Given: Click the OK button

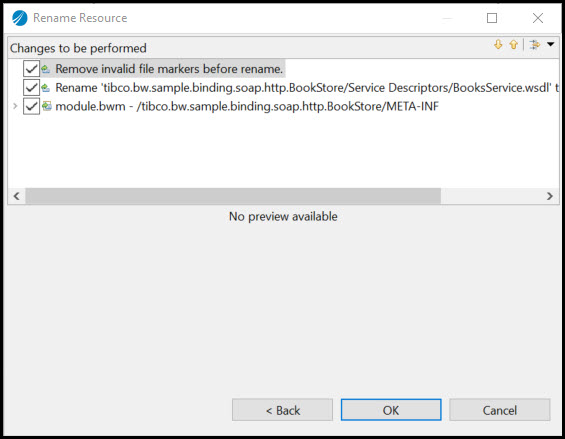Looking at the screenshot, I should [x=391, y=410].
